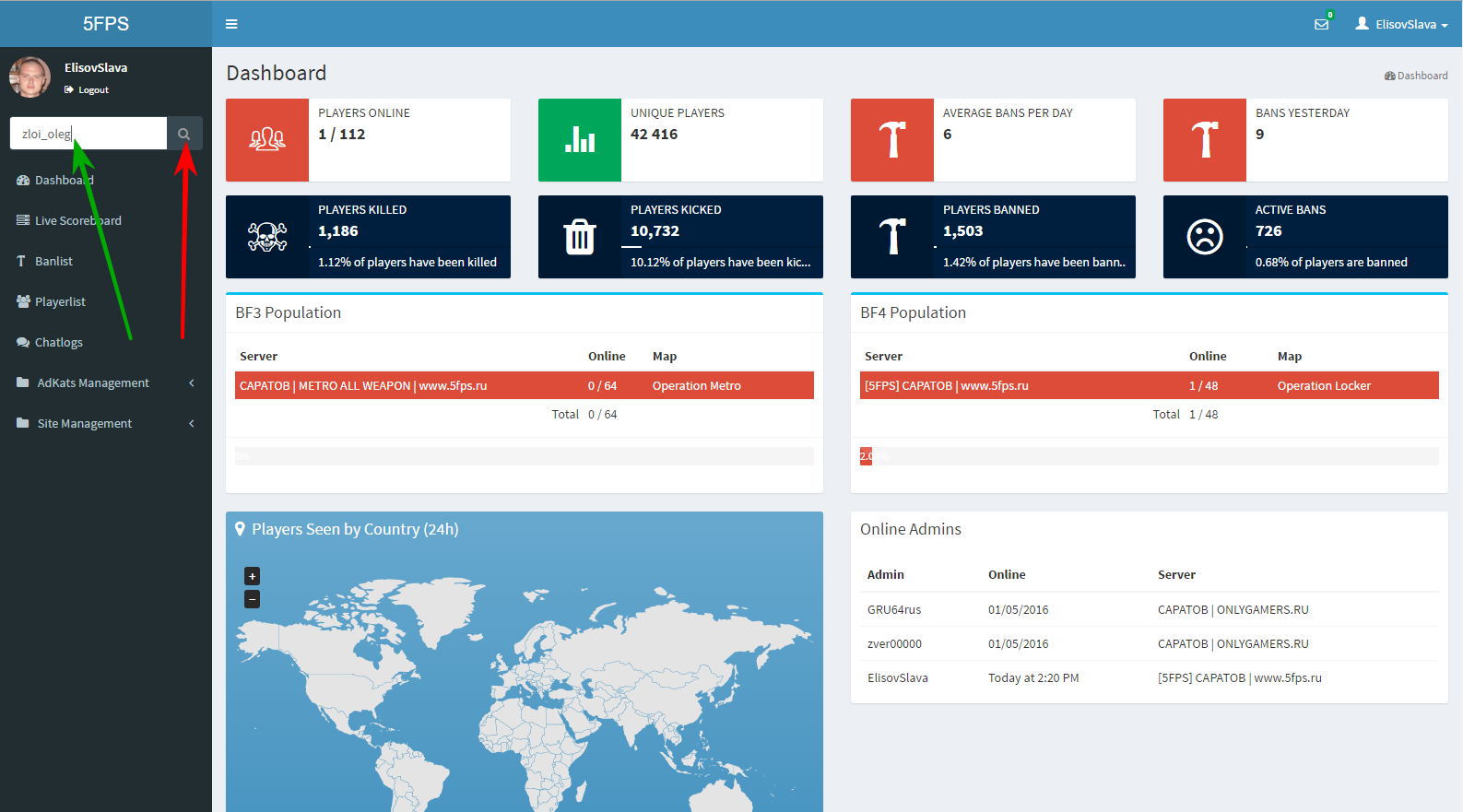1463x812 pixels.
Task: Click the Operation Metro map cell
Action: point(697,385)
